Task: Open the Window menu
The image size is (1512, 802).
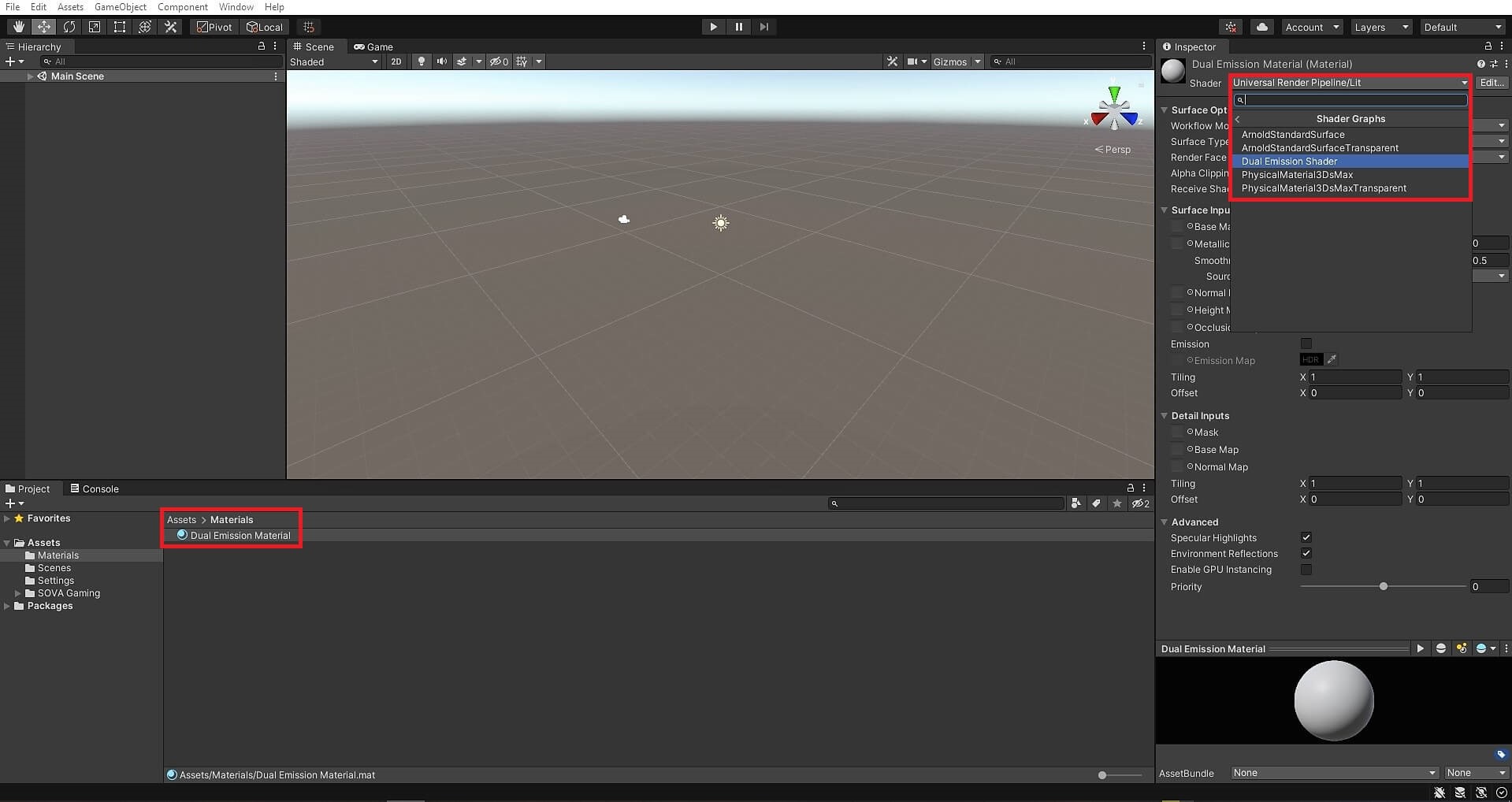Action: pos(236,7)
